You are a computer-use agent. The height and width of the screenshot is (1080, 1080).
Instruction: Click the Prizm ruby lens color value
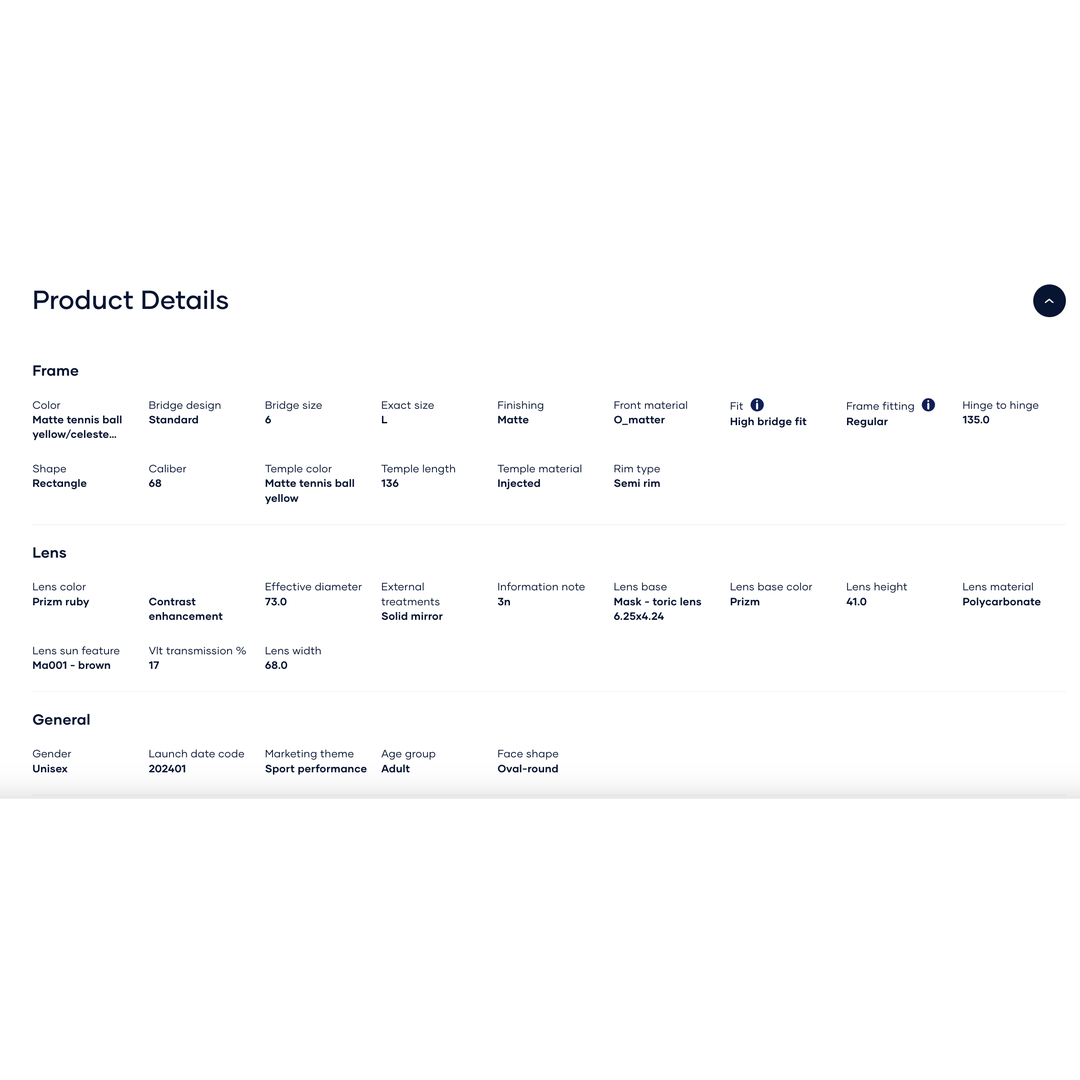(x=61, y=601)
